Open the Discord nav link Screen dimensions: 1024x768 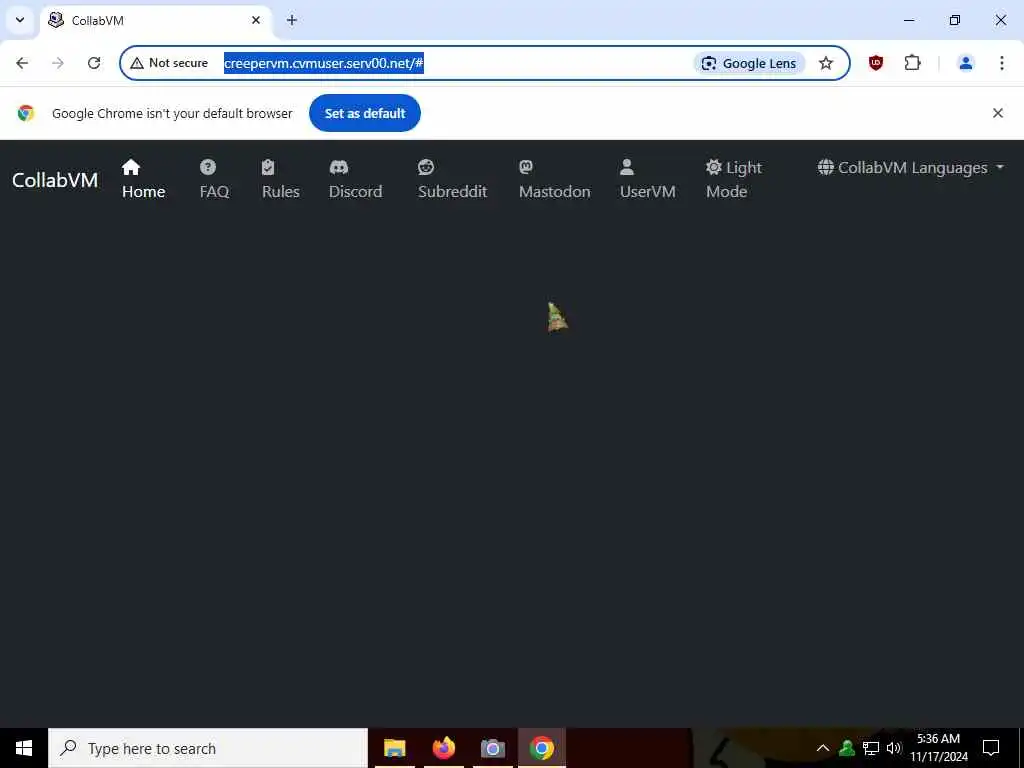point(355,179)
